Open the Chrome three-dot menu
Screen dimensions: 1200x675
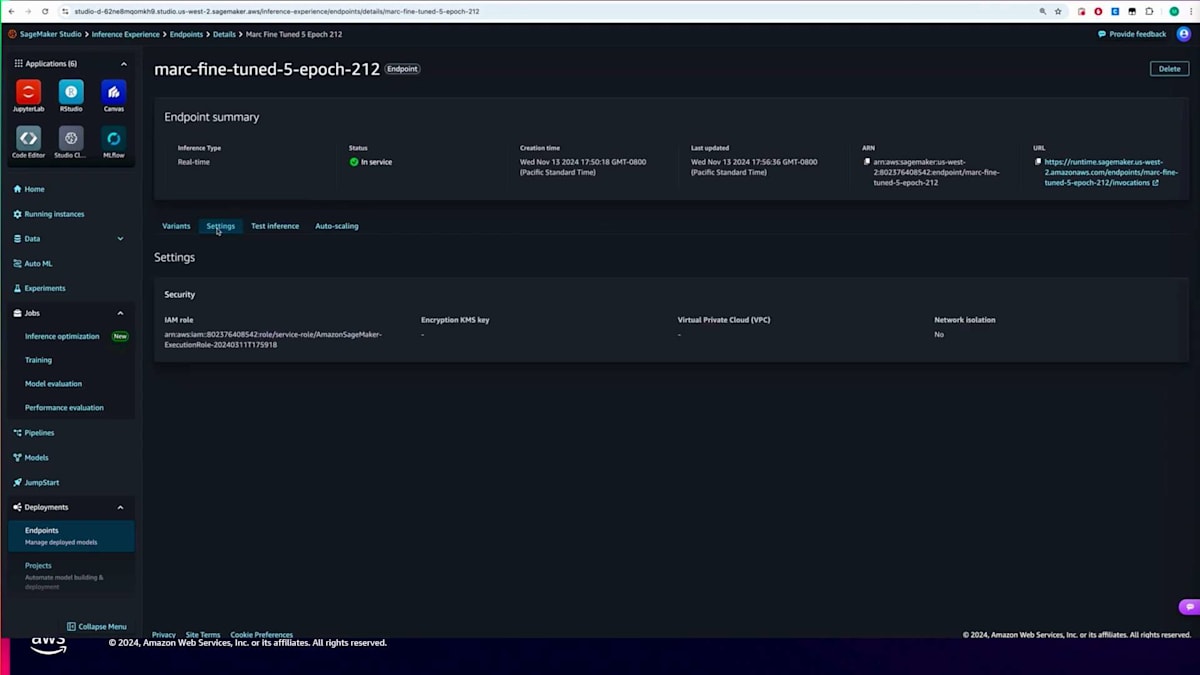(1190, 11)
